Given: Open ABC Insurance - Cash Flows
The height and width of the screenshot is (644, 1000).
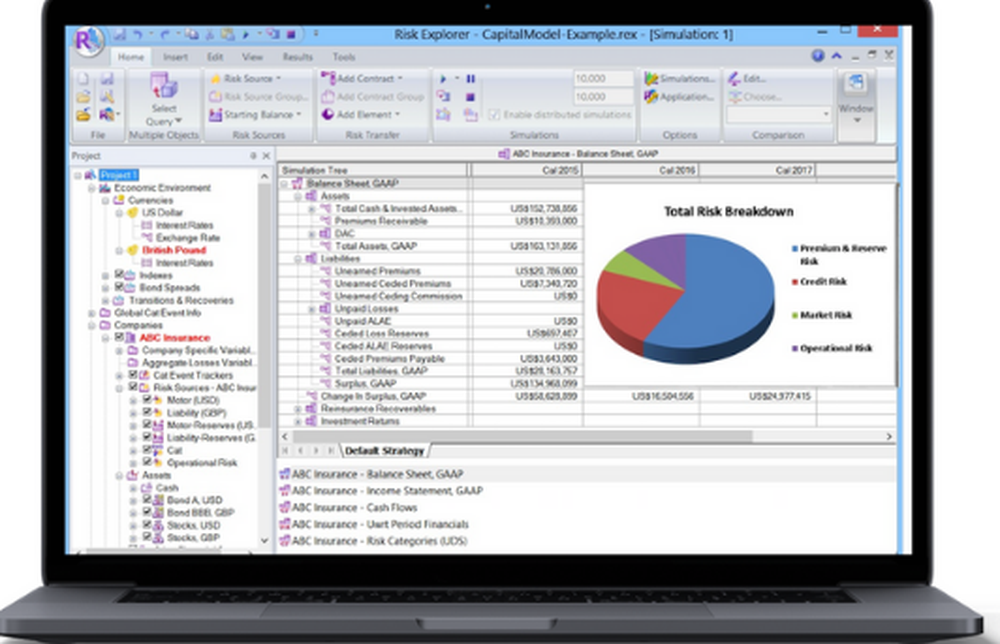Looking at the screenshot, I should 355,508.
